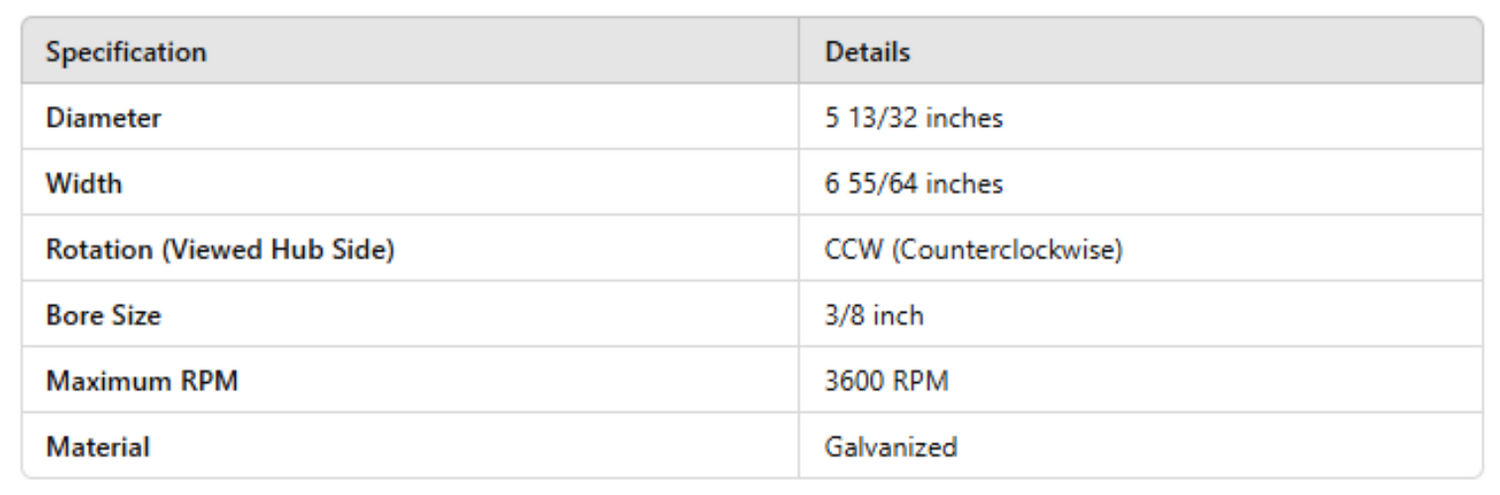
Task: Click the word 'inches' in the Width row
Action: click(x=964, y=184)
